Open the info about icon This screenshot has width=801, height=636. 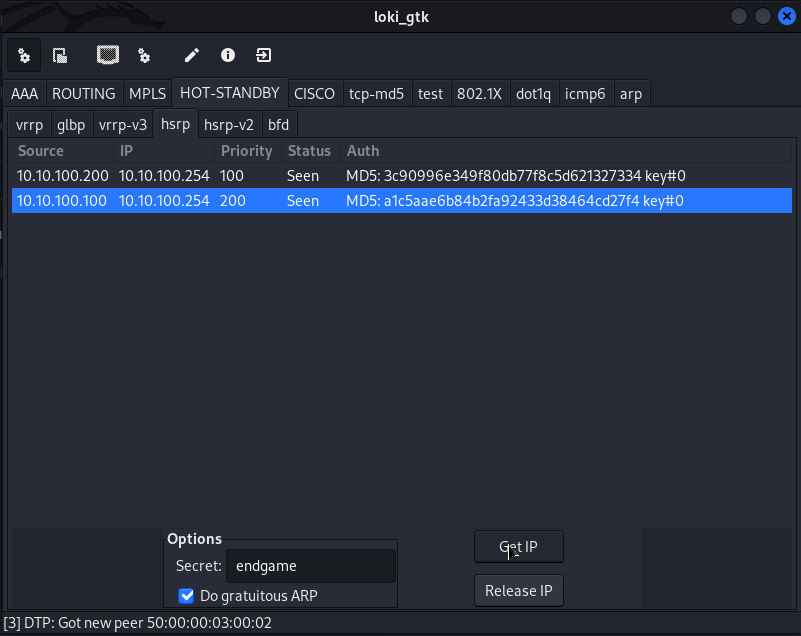[x=227, y=55]
